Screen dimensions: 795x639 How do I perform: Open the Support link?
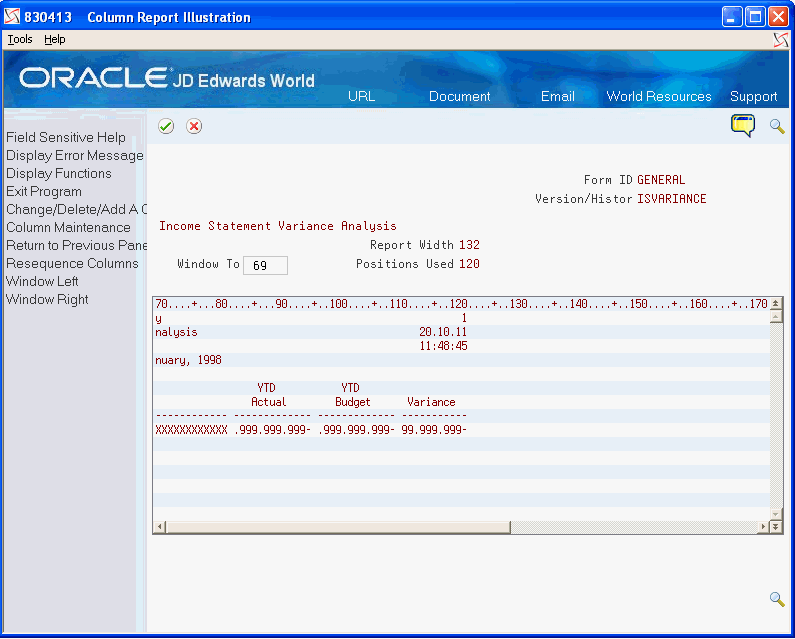(753, 96)
